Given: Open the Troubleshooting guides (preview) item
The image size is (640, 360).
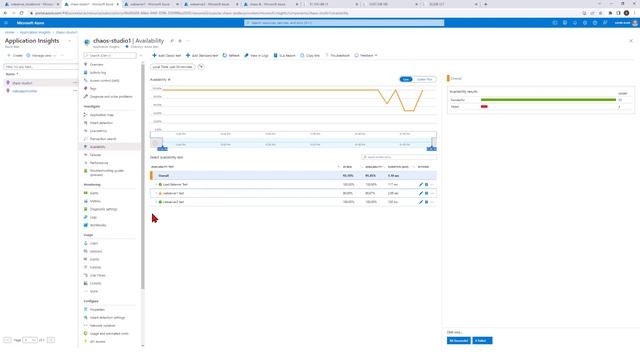Looking at the screenshot, I should 107,173.
